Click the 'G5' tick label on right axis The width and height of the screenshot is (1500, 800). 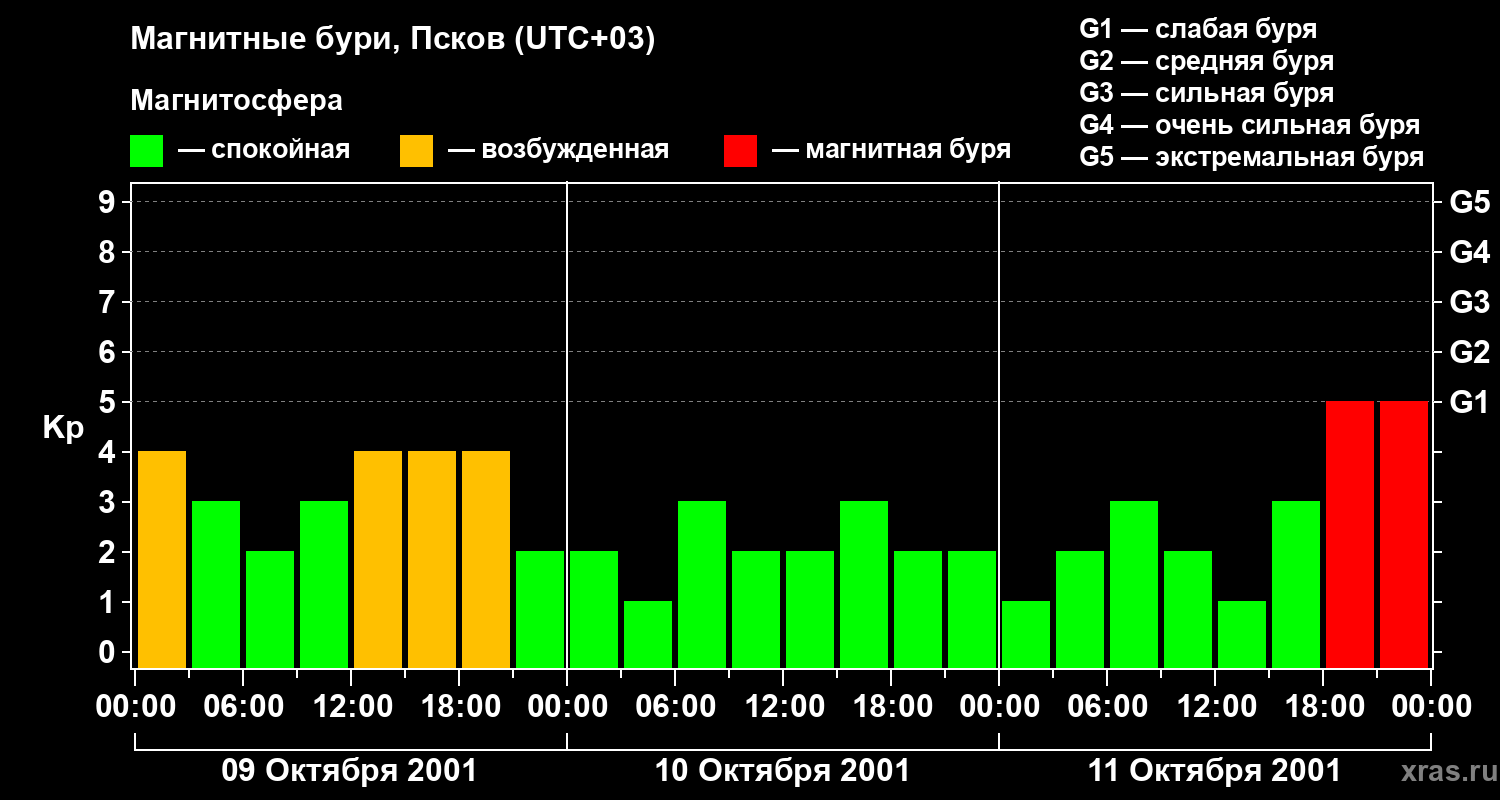coord(1469,203)
